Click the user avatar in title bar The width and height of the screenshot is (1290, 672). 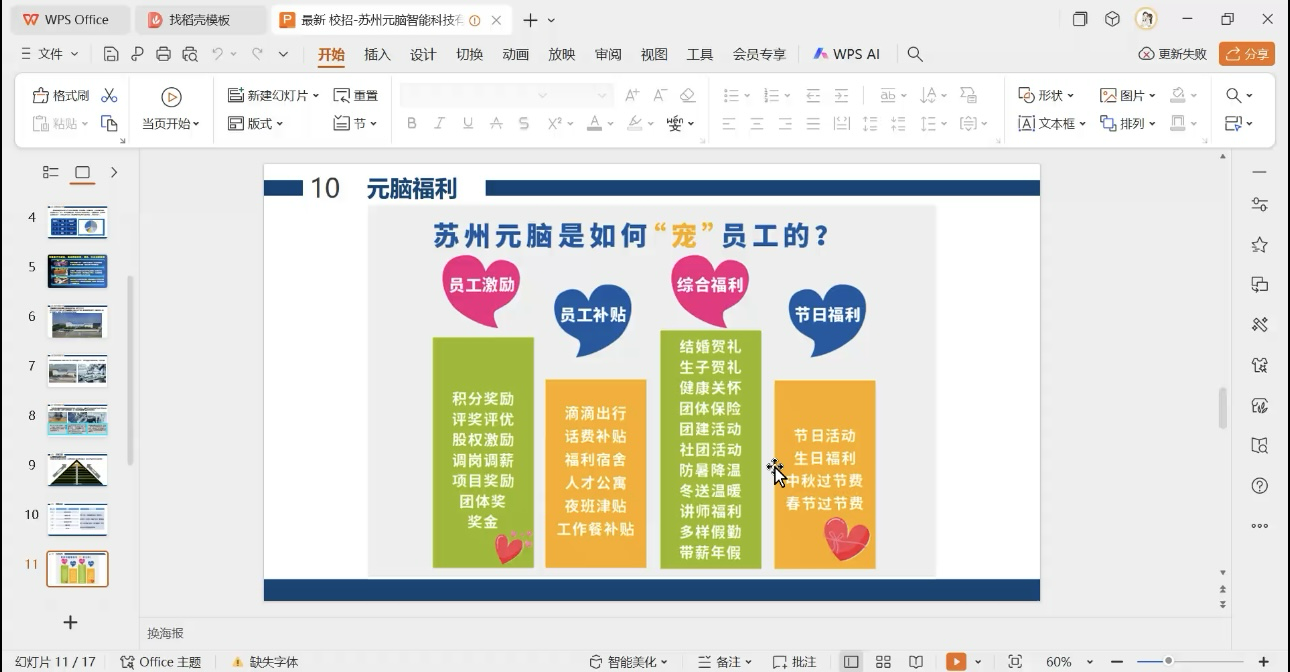pos(1146,19)
